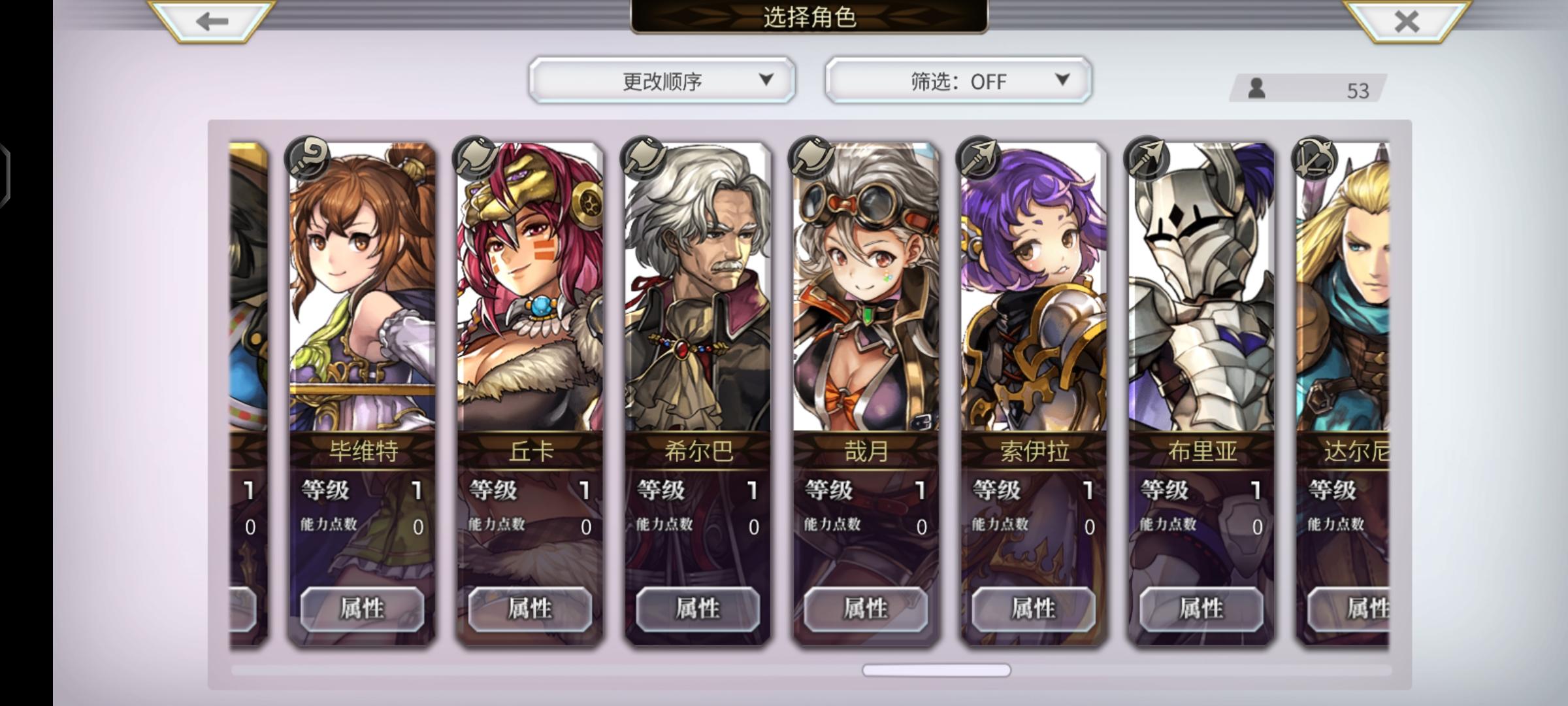The height and width of the screenshot is (706, 1568).
Task: Click the spear class icon on 索伊拉
Action: 979,158
